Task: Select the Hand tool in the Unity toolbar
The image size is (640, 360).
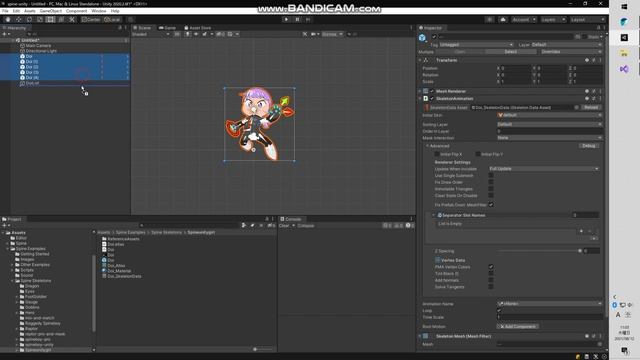Action: (x=8, y=19)
